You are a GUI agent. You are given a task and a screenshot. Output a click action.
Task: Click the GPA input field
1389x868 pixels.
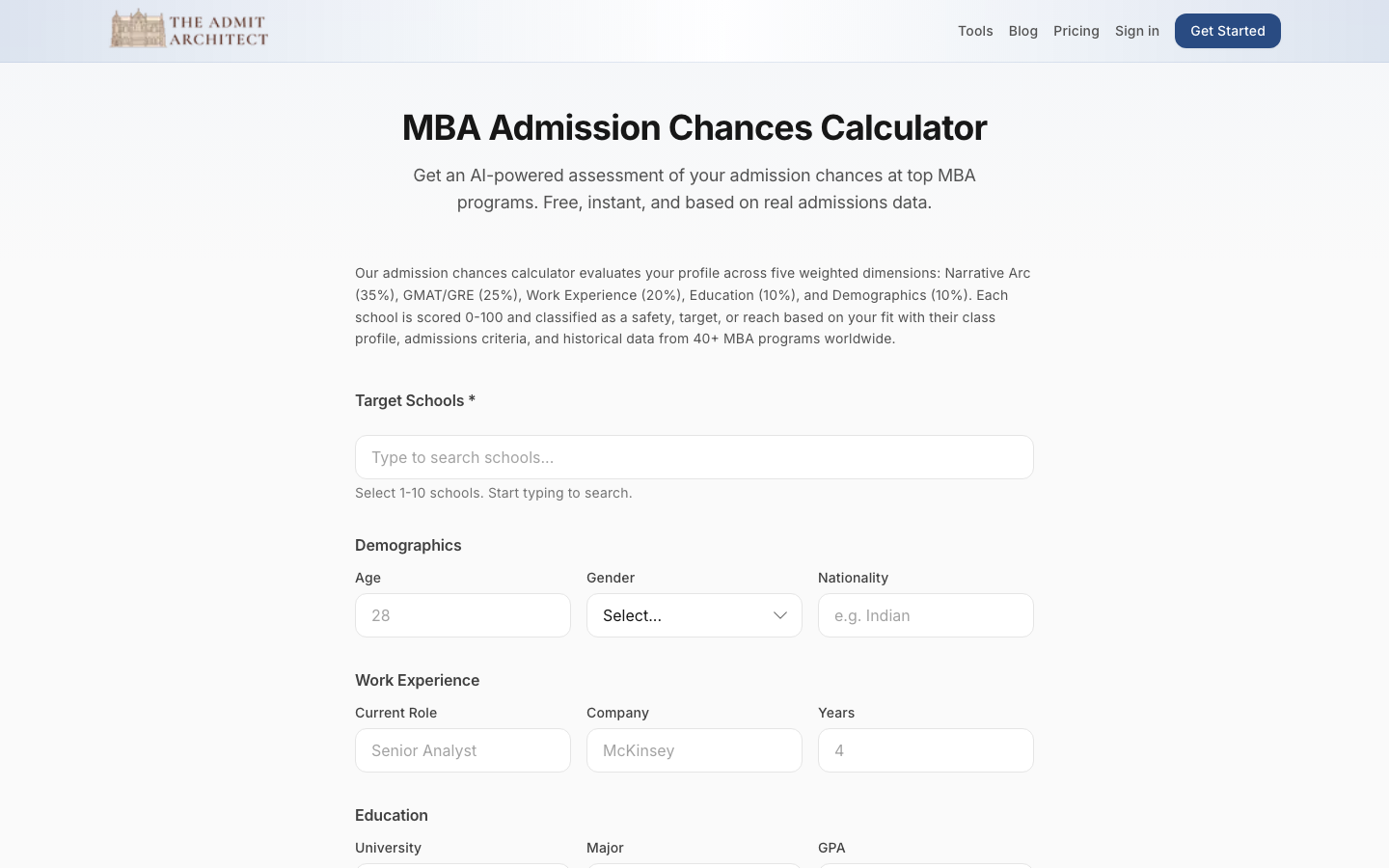(925, 866)
